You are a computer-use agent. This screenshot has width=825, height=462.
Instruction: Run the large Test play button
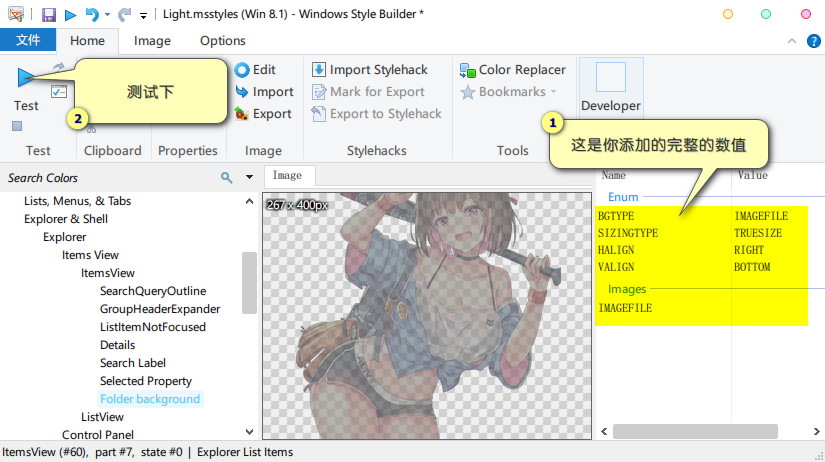point(25,77)
